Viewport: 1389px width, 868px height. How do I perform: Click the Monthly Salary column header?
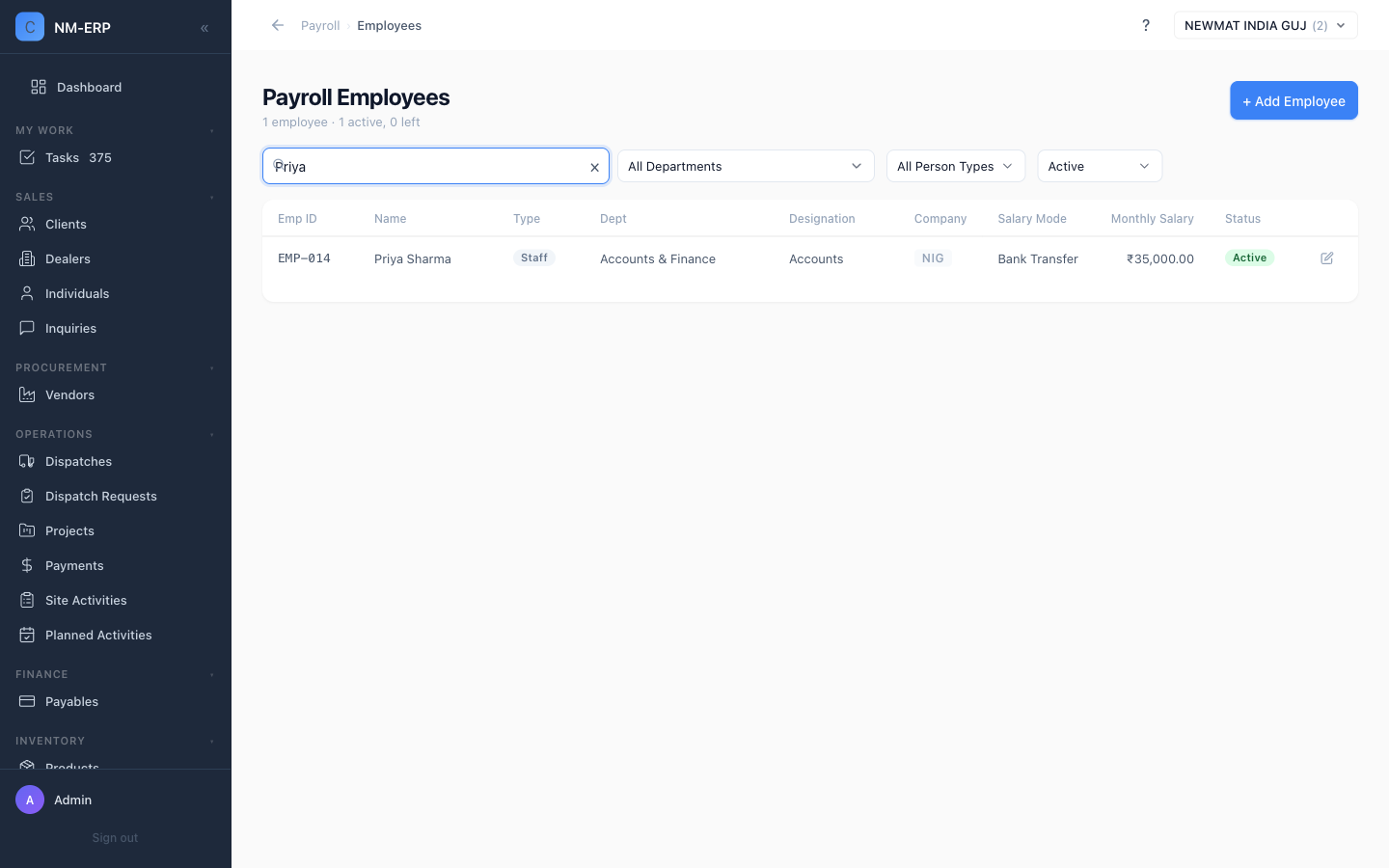(1152, 219)
